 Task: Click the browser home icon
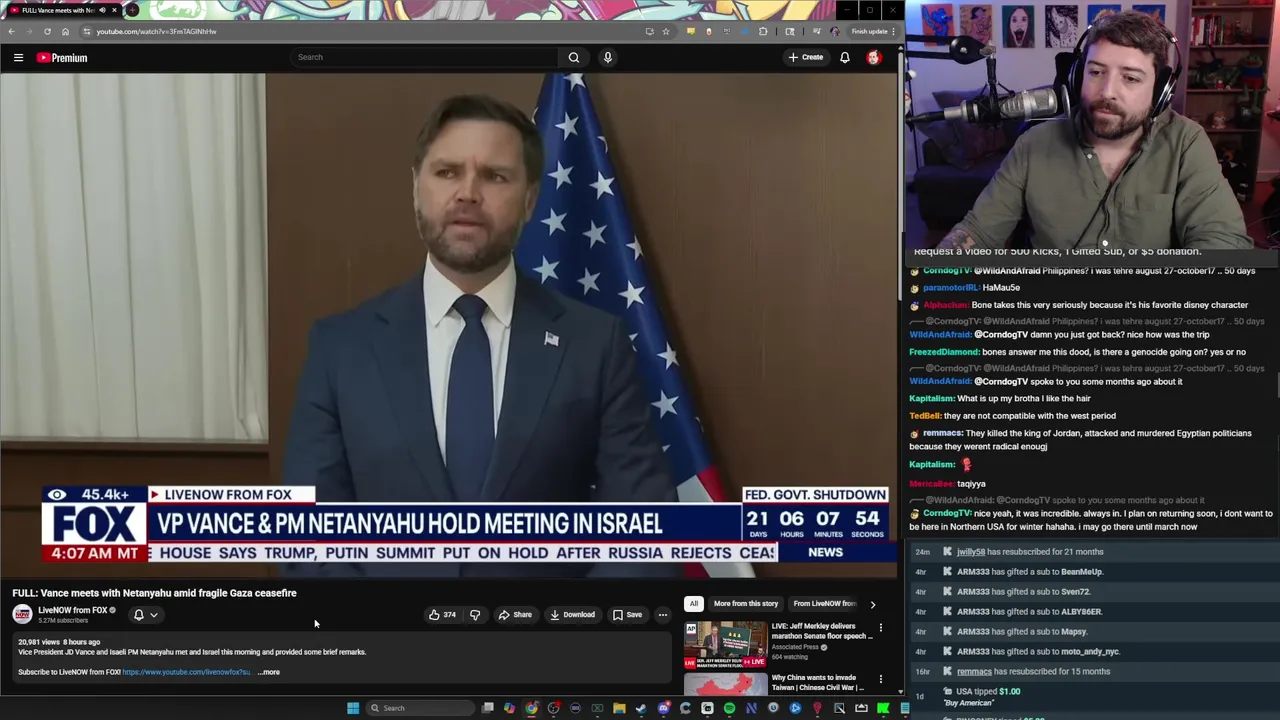[x=65, y=31]
